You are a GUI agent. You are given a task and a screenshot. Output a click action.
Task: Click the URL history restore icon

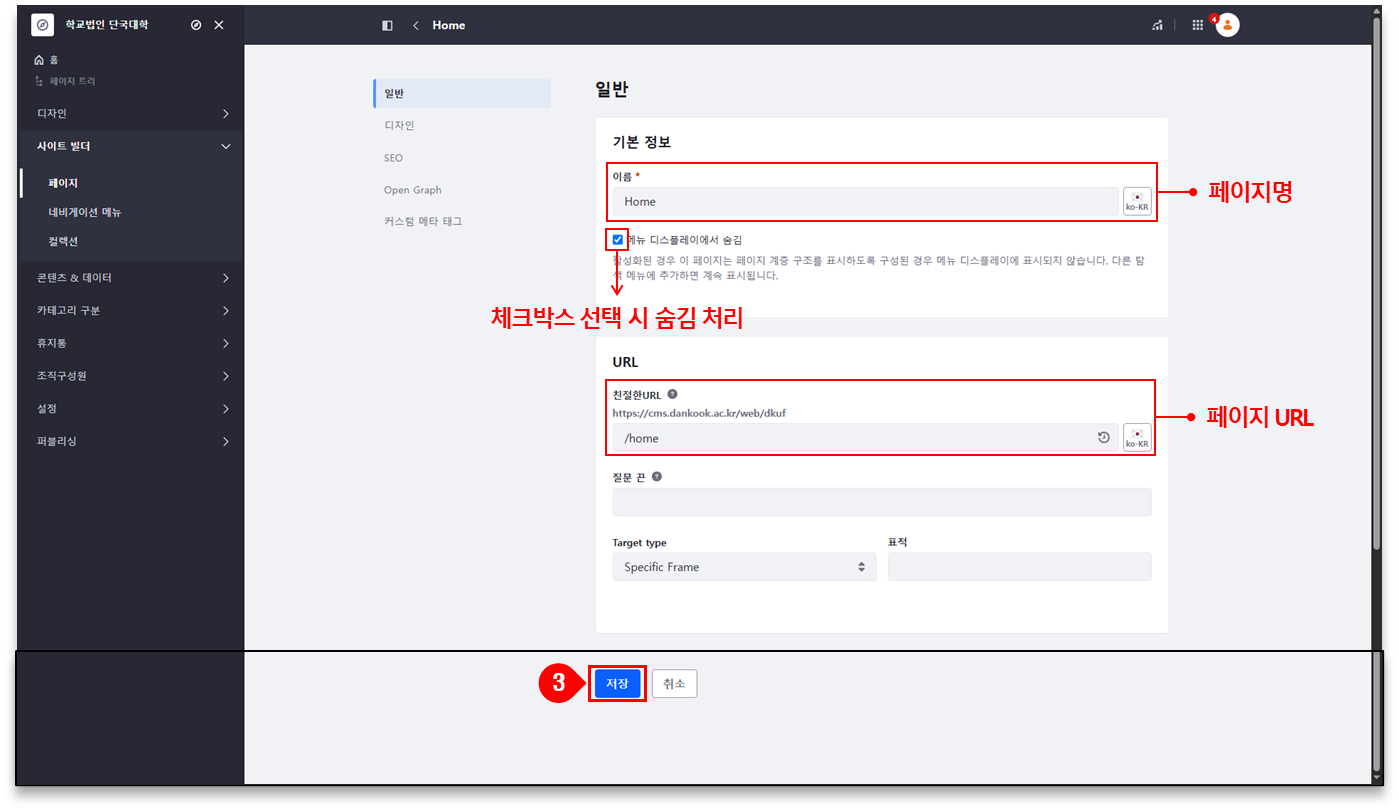(1104, 438)
